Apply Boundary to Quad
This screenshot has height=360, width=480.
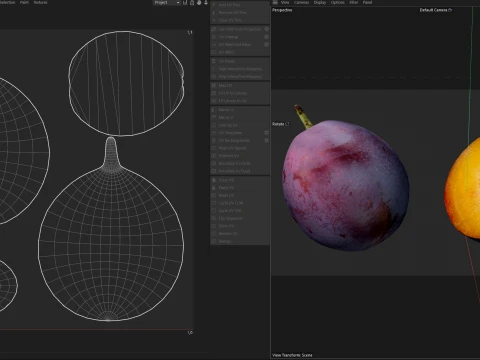click(240, 171)
